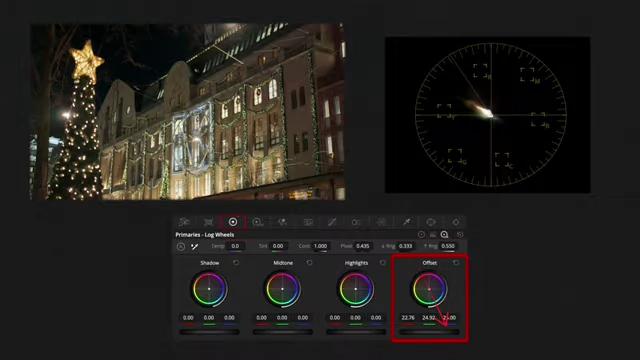Click the Shadow wheel label
Viewport: 640px width, 360px height.
(x=209, y=263)
